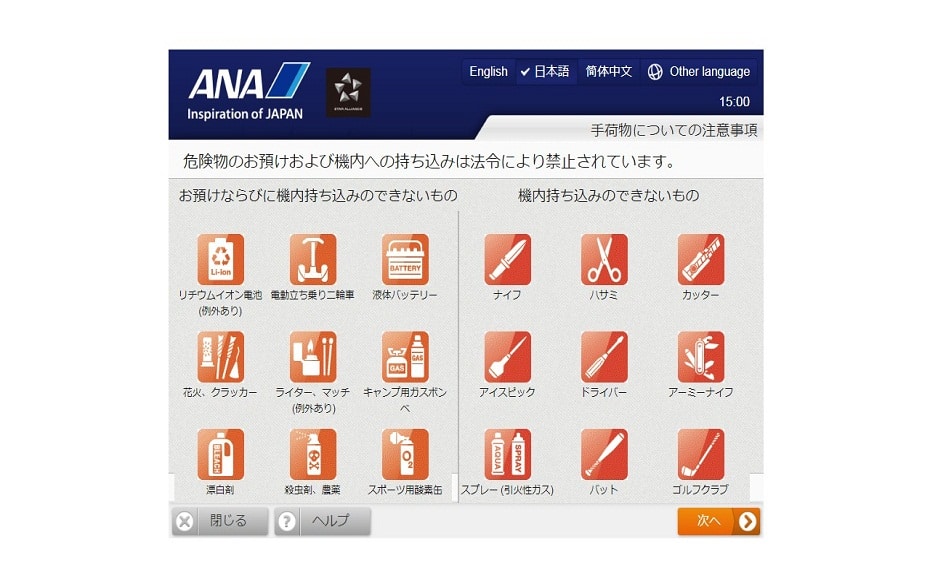Click the ゴルフクラブ label
Screen dimensions: 930x575
[700, 490]
